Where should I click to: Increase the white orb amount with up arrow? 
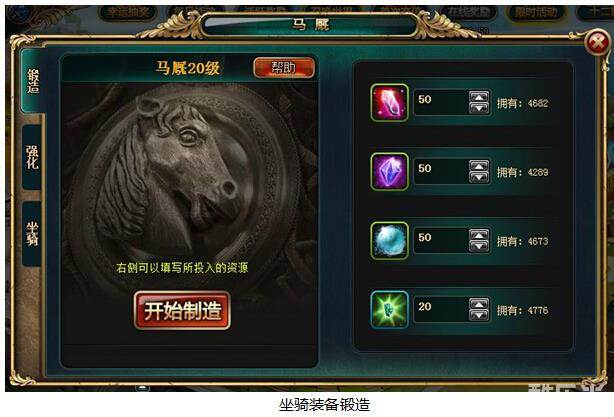(x=479, y=235)
